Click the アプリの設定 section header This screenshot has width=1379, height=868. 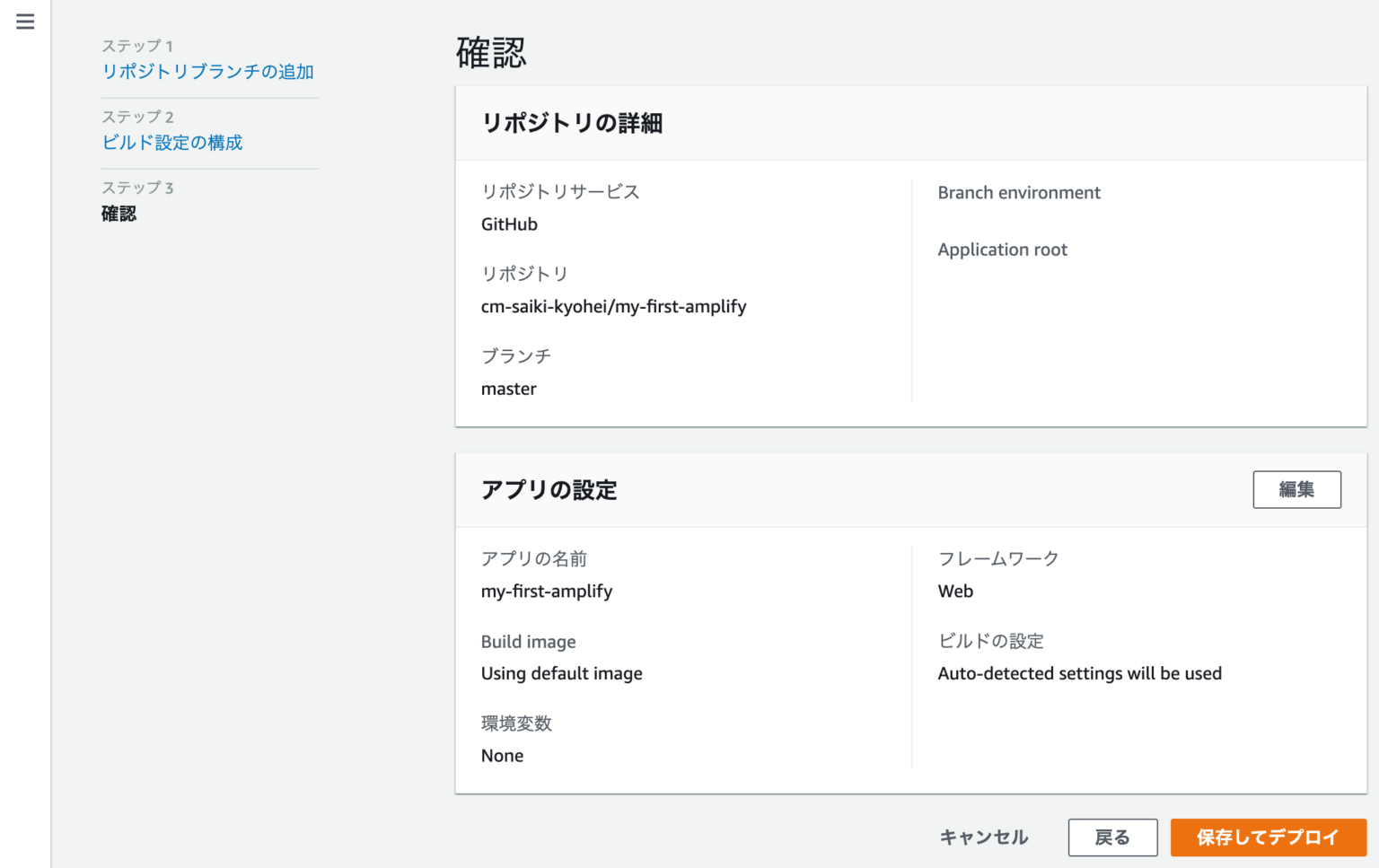[550, 491]
